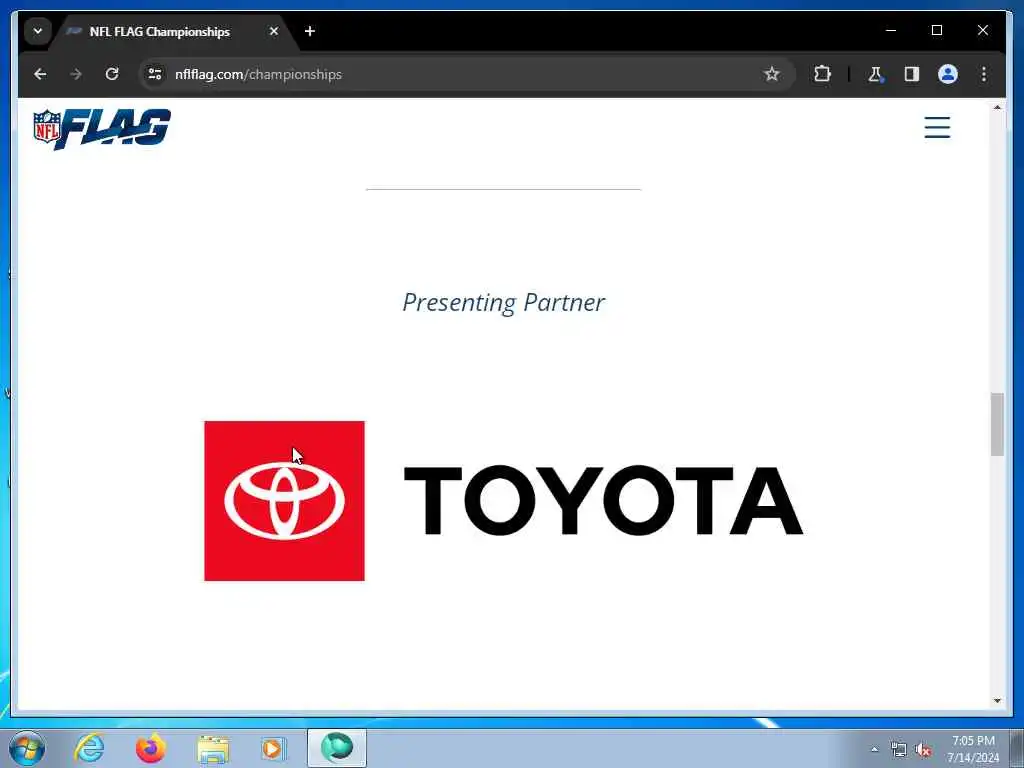Click the scrollbar up arrow
Screen dimensions: 1024x768
click(x=997, y=107)
